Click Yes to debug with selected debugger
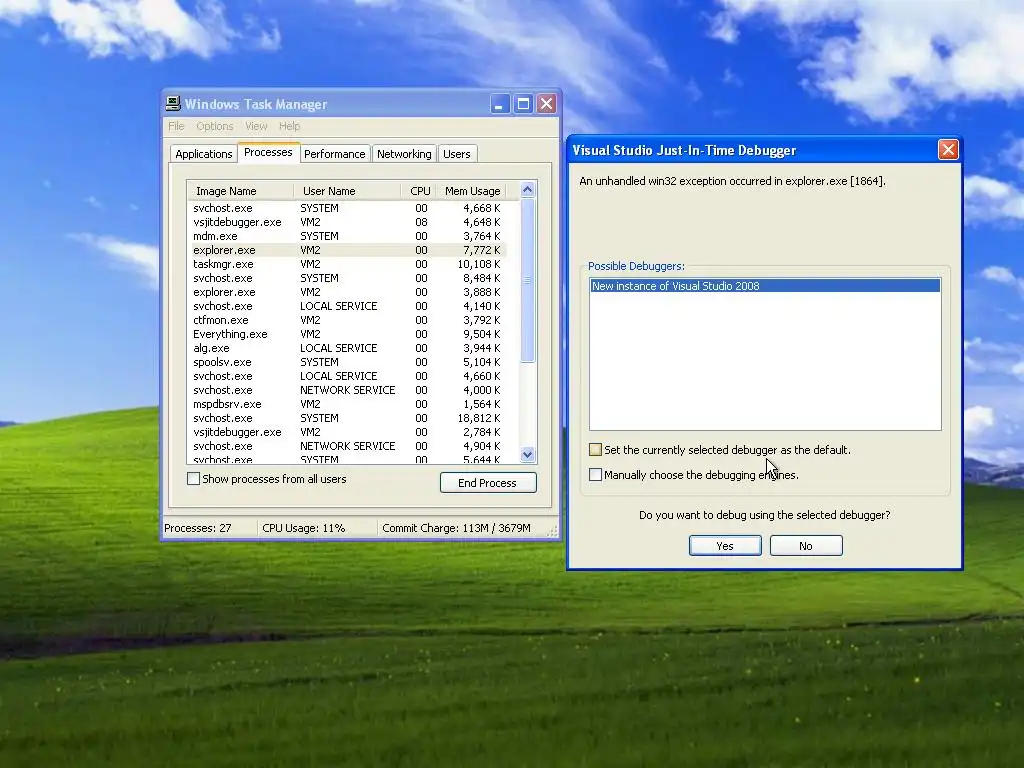This screenshot has height=768, width=1024. (725, 546)
